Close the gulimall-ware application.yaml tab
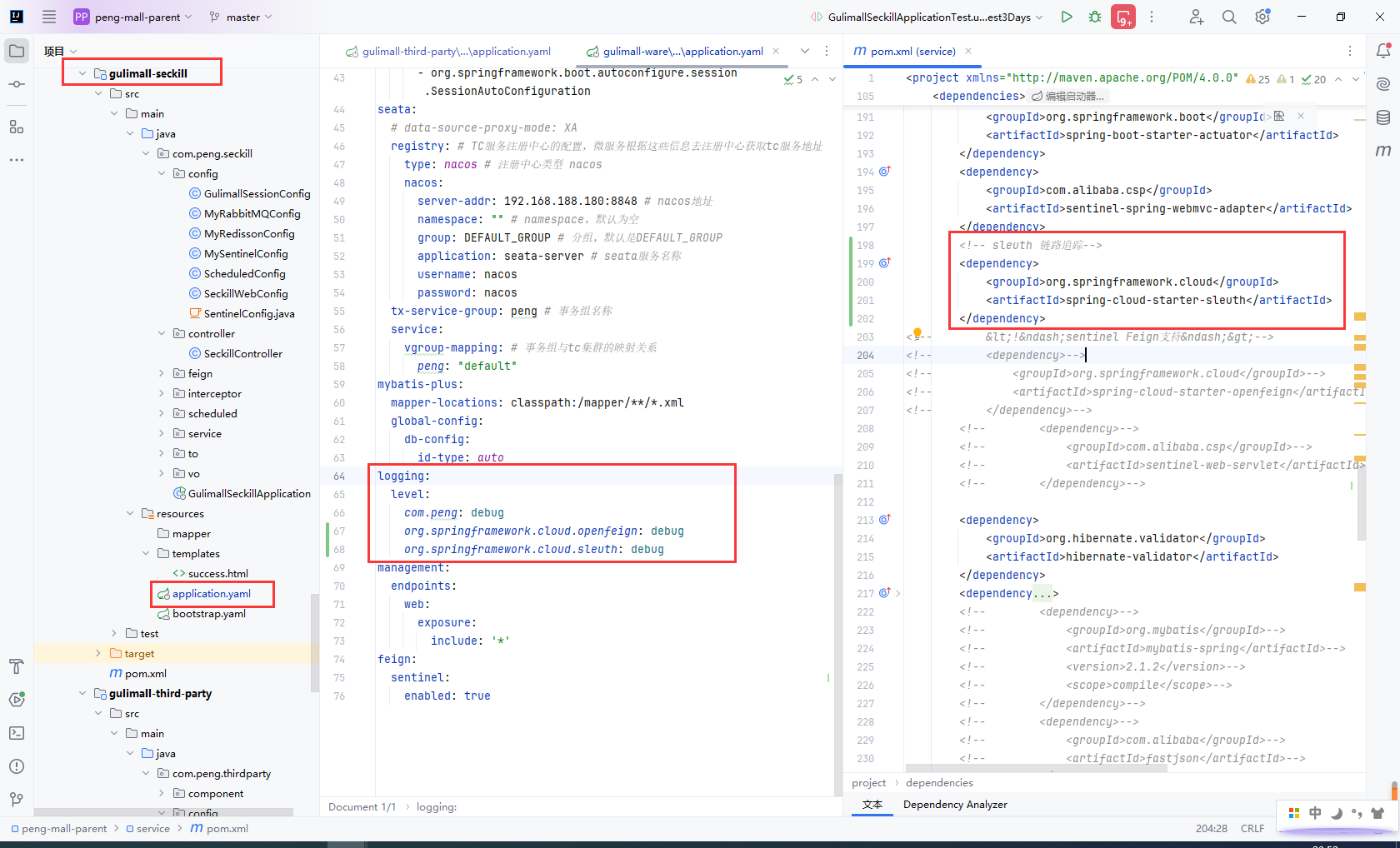The height and width of the screenshot is (848, 1400). [776, 51]
